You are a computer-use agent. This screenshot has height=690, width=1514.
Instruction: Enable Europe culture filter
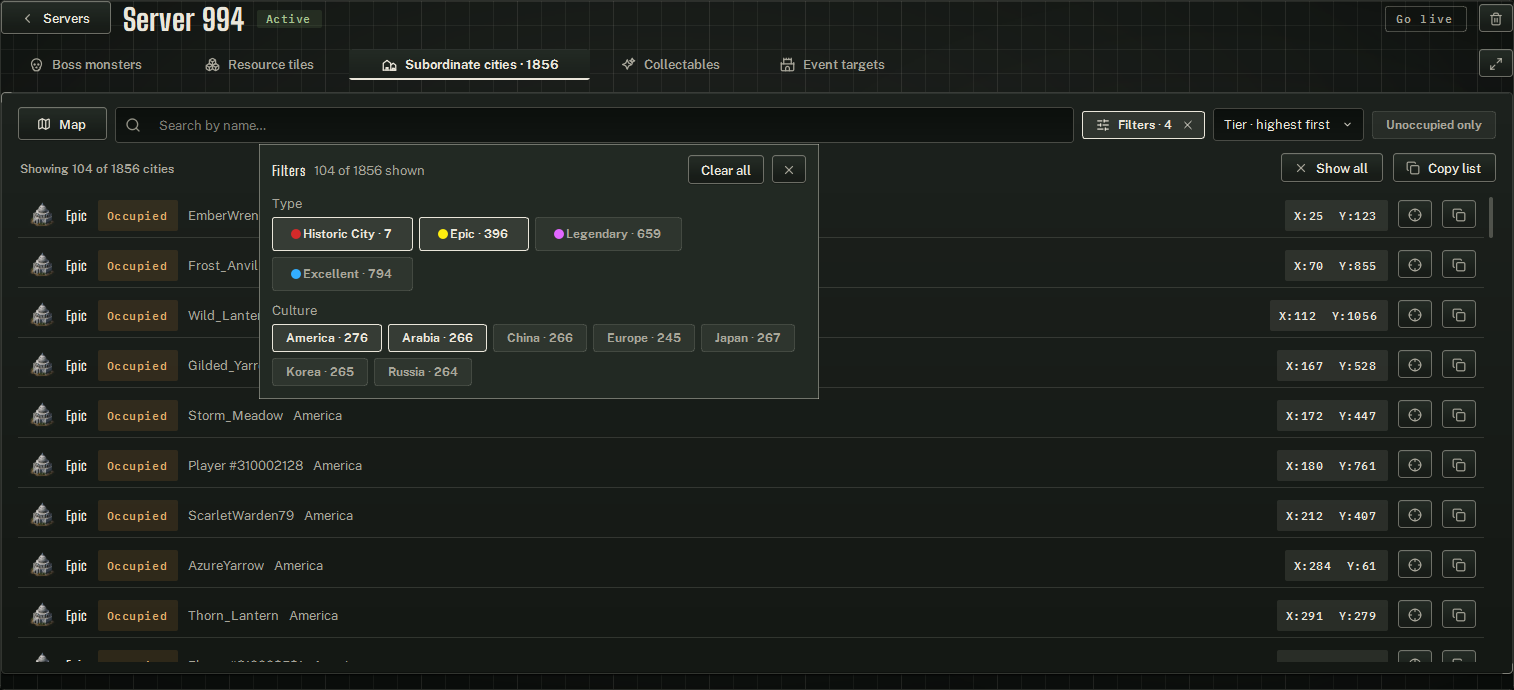point(644,338)
